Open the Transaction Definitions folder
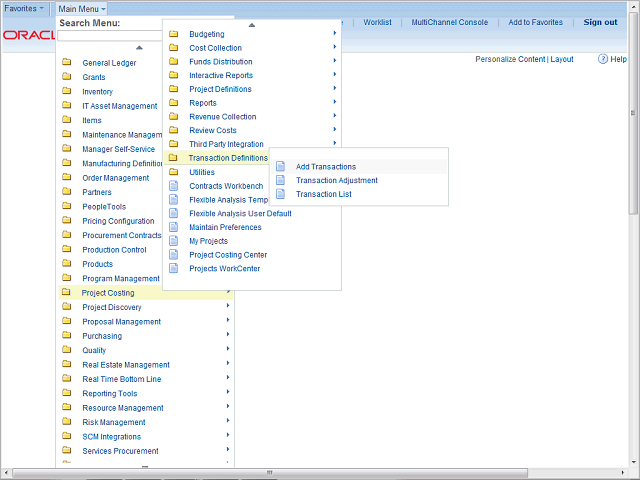 click(x=228, y=158)
